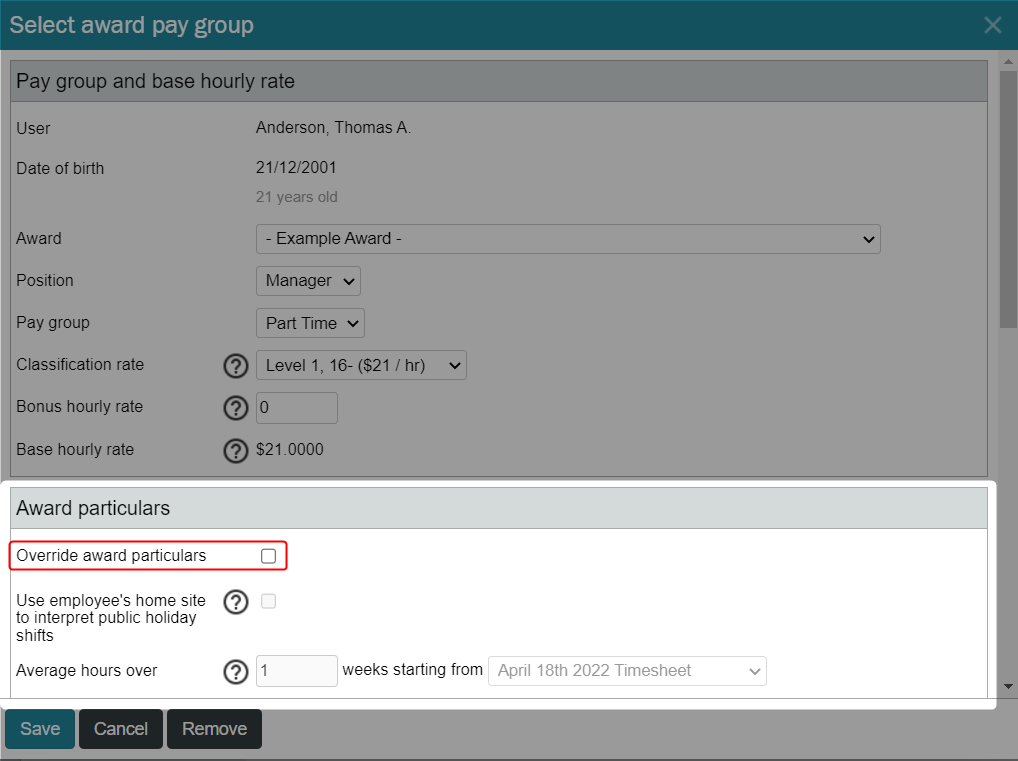Save the award pay group
1018x761 pixels.
tap(40, 729)
